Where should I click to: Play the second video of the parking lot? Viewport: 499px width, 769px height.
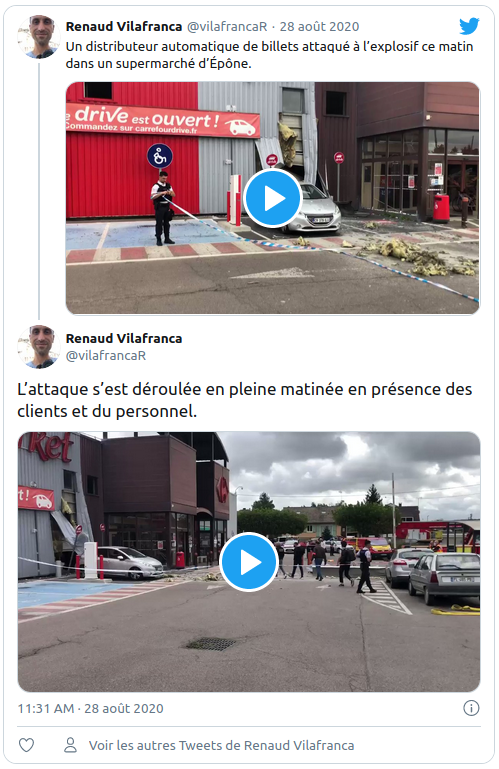(x=249, y=562)
